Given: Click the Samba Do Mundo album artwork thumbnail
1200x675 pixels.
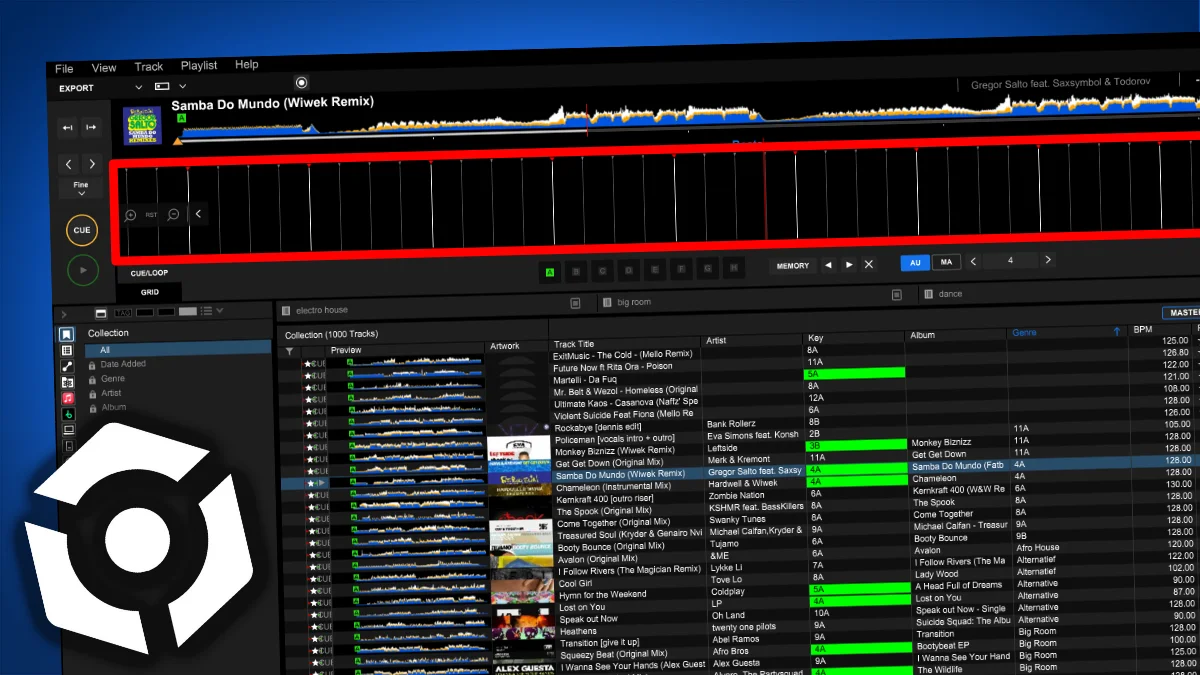Looking at the screenshot, I should tap(142, 126).
